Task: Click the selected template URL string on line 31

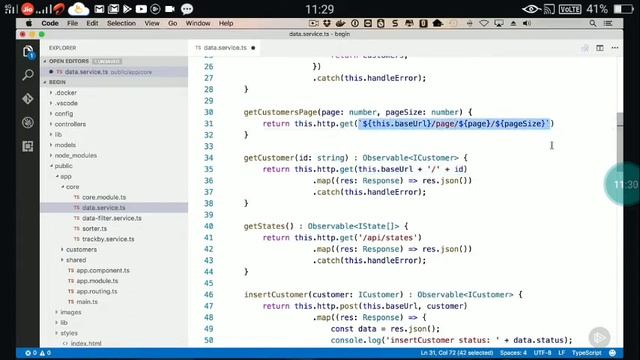Action: (454, 124)
